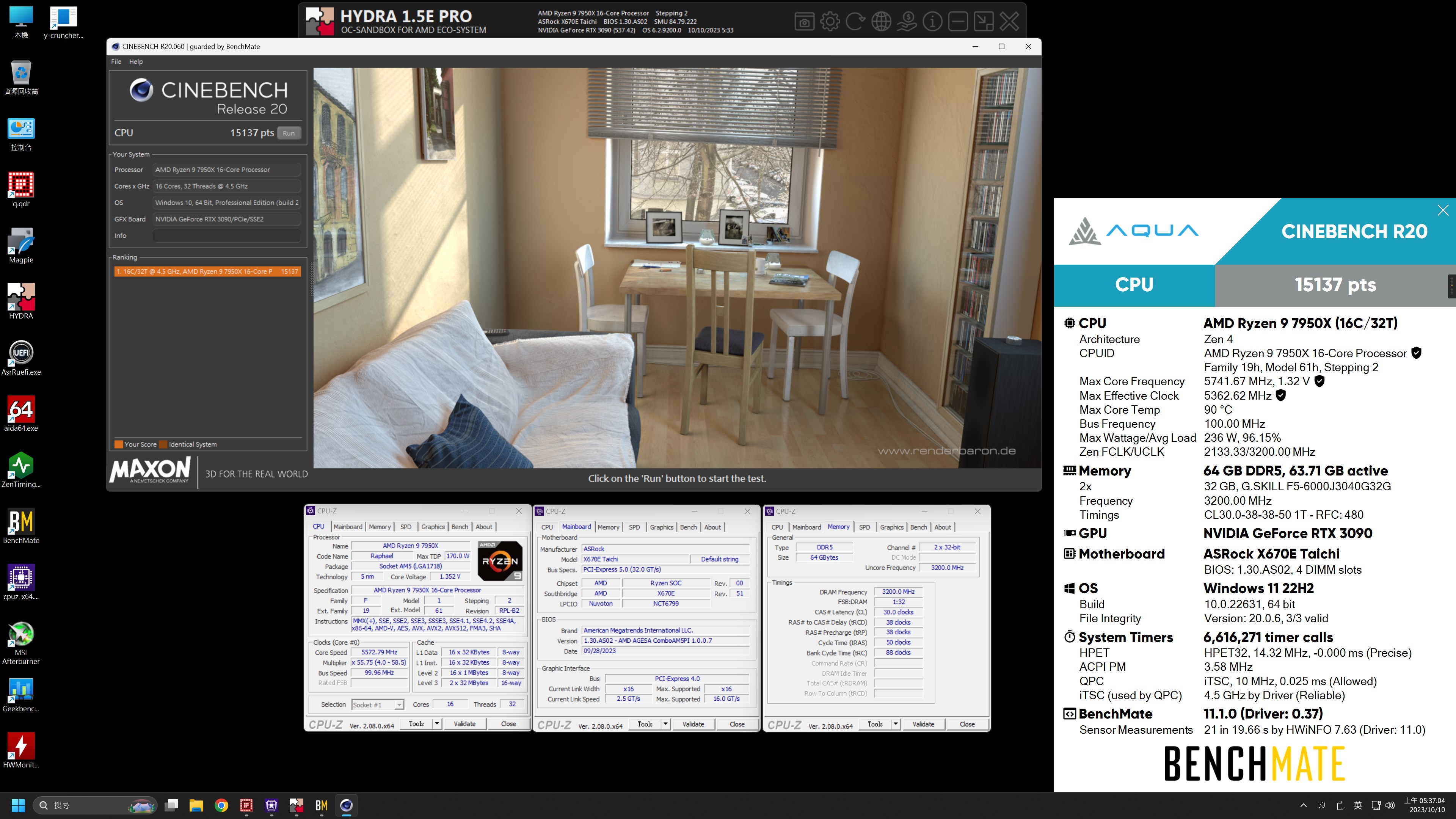Click Tools button in the Memory tab window
The image size is (1456, 819).
pyautogui.click(x=875, y=724)
